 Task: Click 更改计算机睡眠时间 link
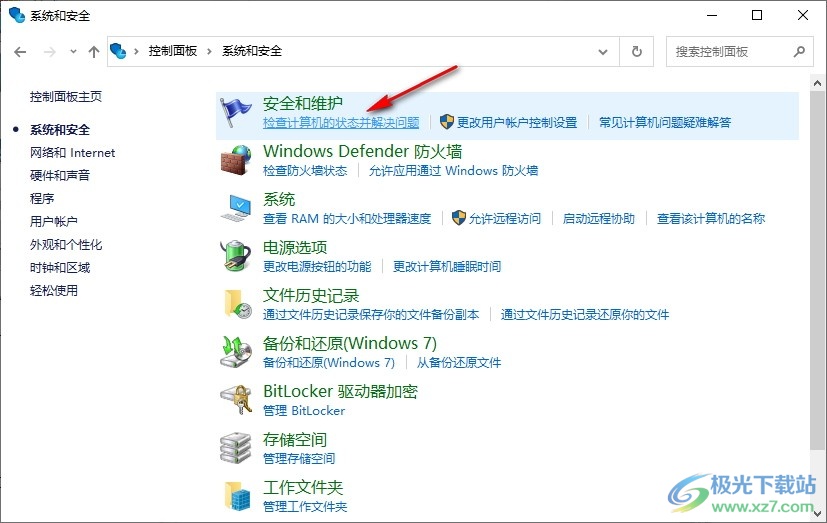tap(447, 267)
